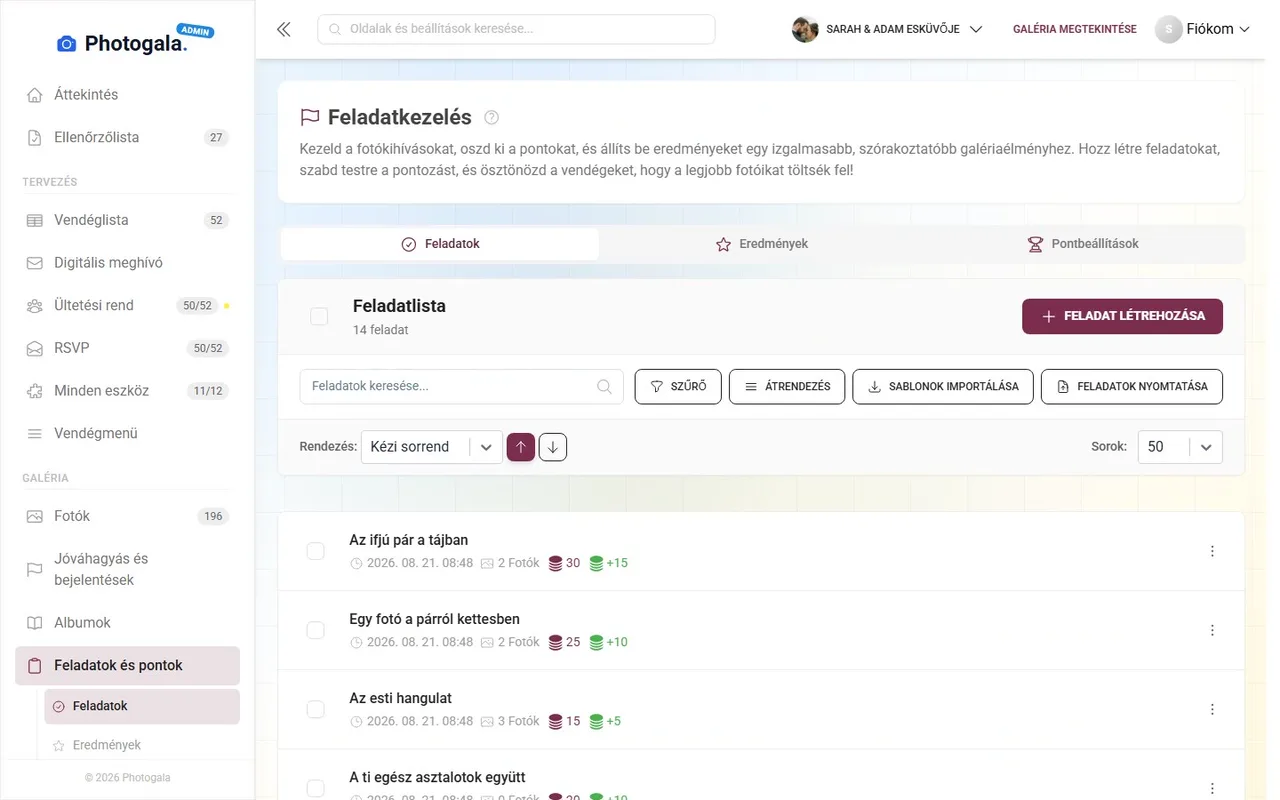The width and height of the screenshot is (1280, 800).
Task: Check the box for Az esti hangulat
Action: tap(315, 709)
